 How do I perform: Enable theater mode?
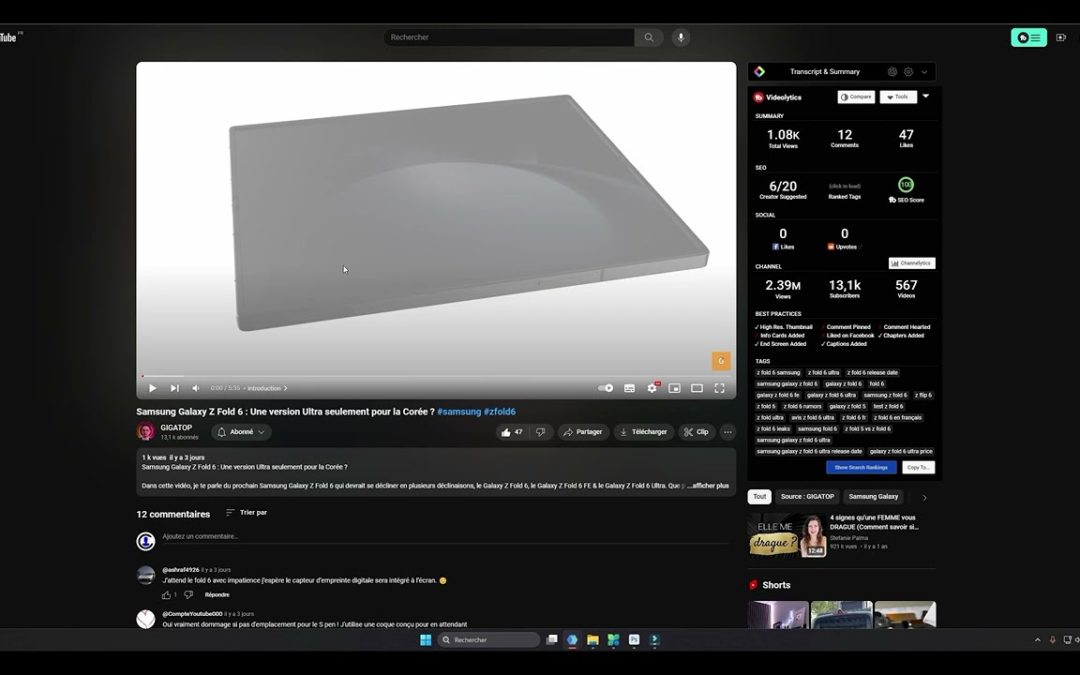click(697, 388)
